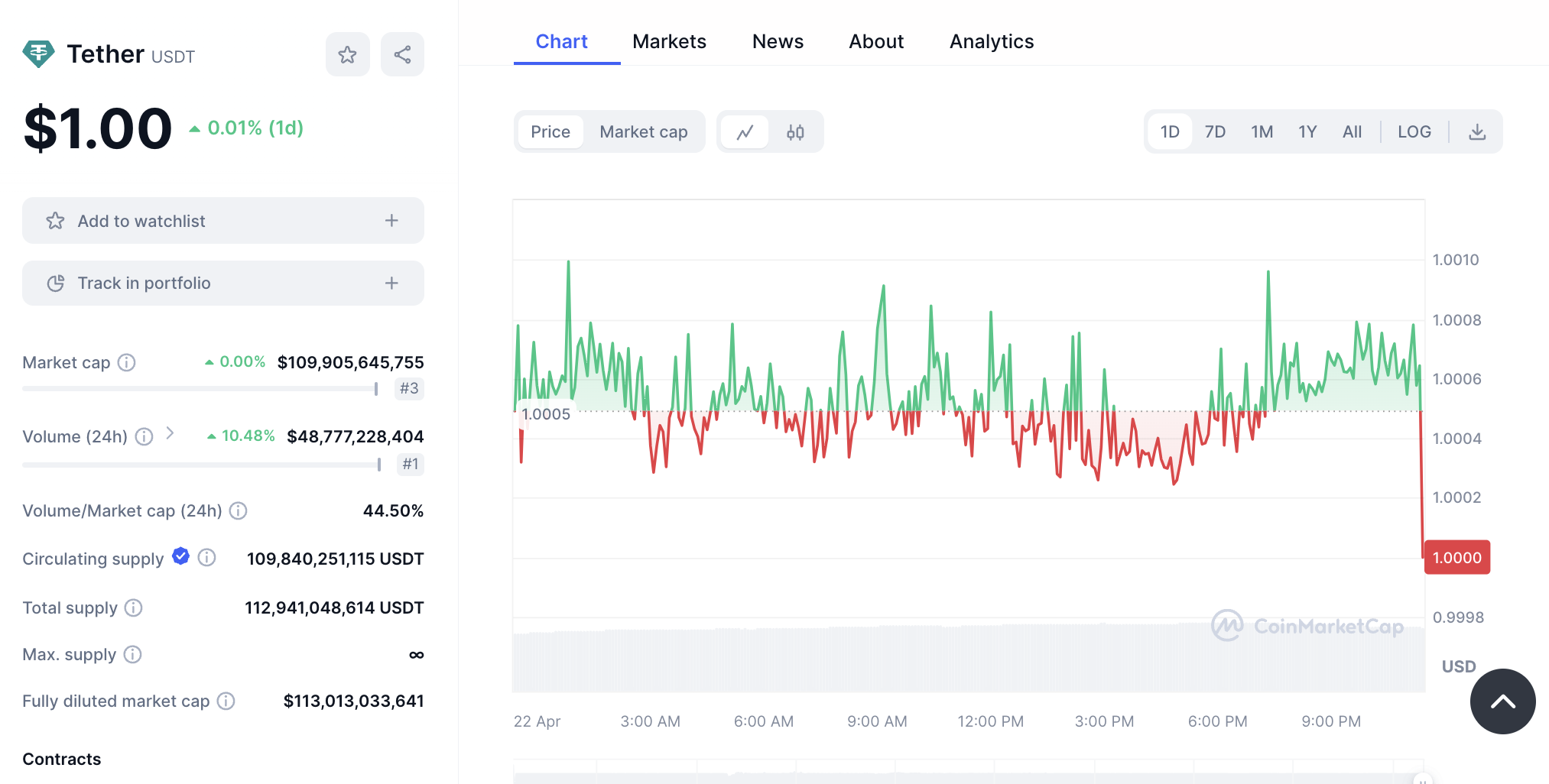This screenshot has width=1549, height=784.
Task: Show Market cap info tooltip icon
Action: (x=126, y=362)
